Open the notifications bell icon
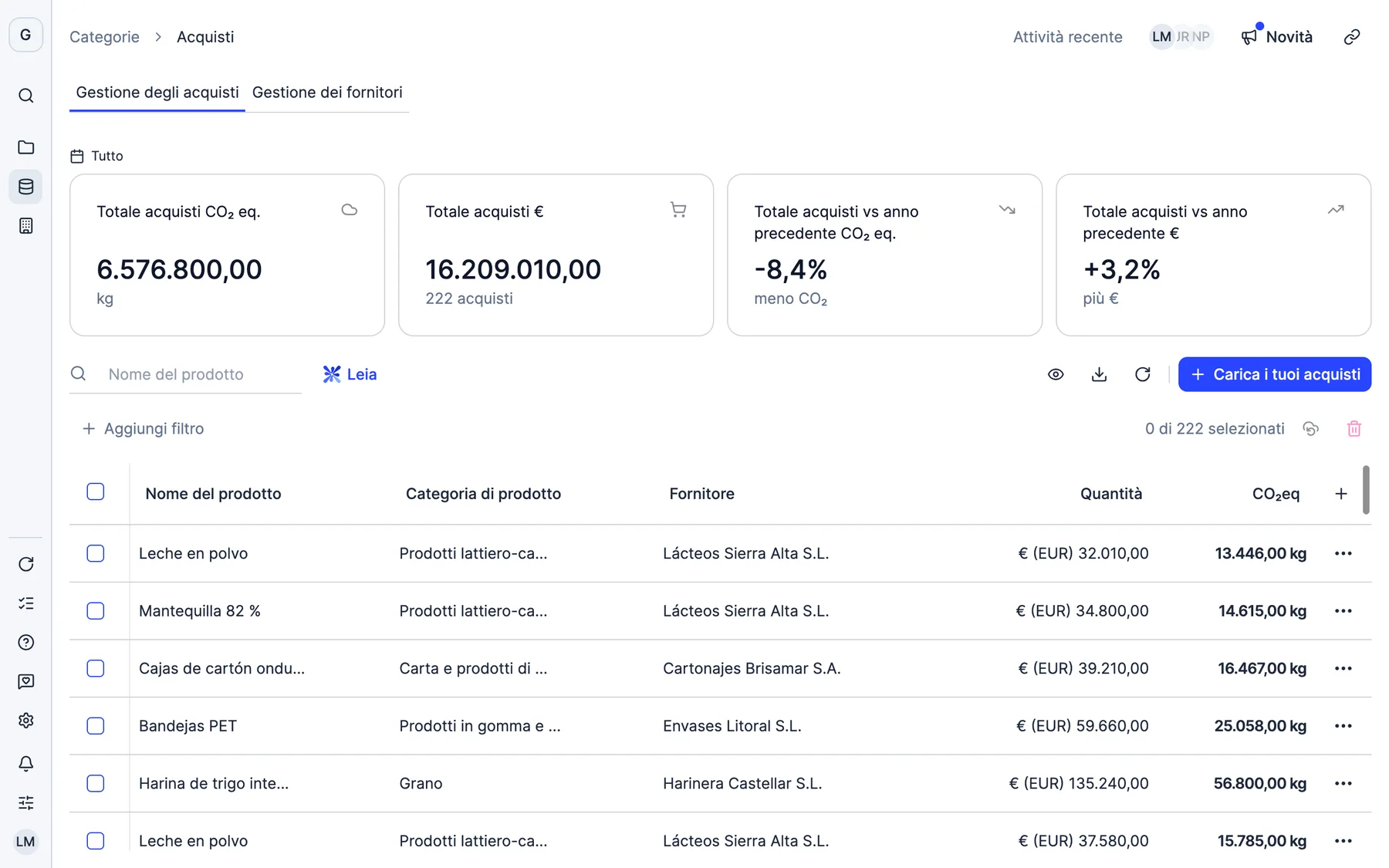This screenshot has height=868, width=1389. tap(25, 764)
